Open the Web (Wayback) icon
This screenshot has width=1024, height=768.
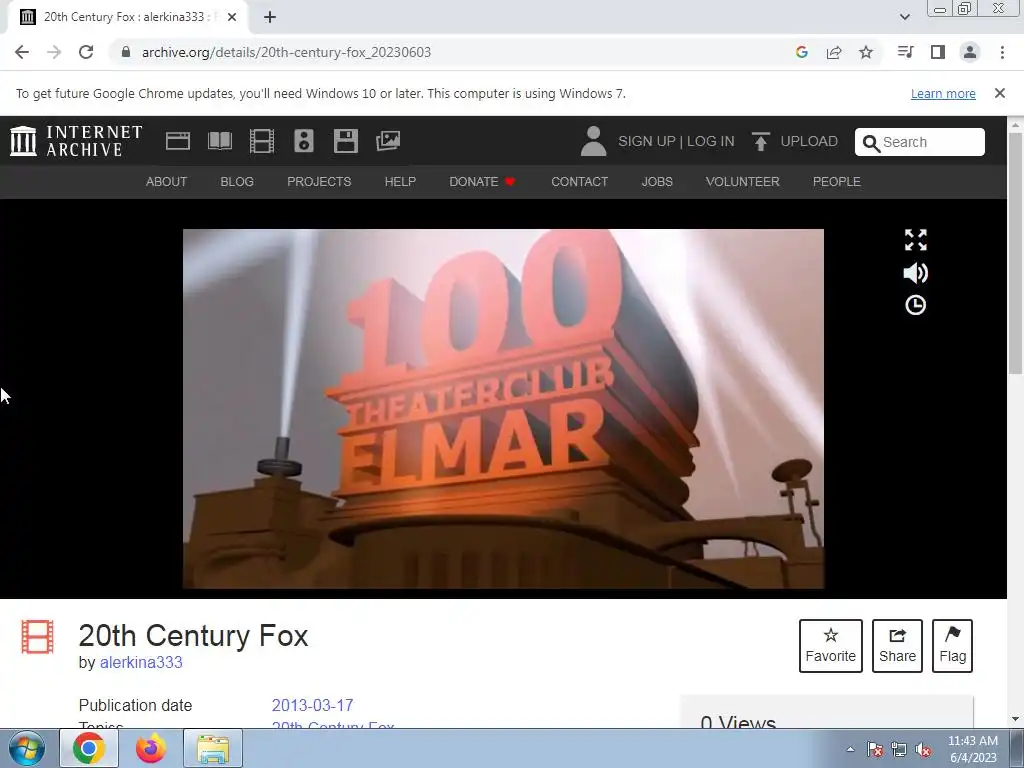click(178, 141)
